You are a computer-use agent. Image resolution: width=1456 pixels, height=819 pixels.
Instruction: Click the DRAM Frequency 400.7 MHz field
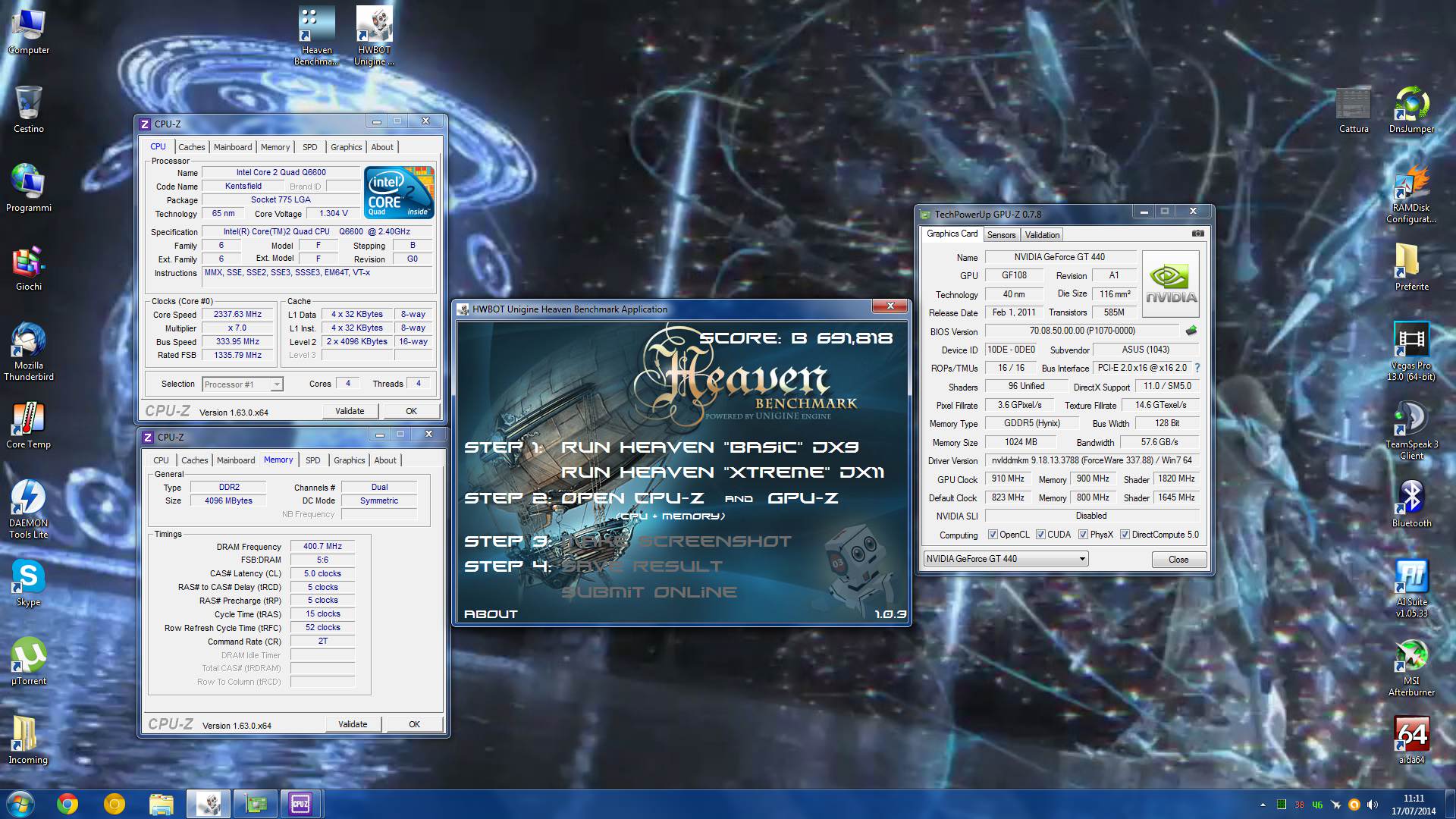pos(322,546)
